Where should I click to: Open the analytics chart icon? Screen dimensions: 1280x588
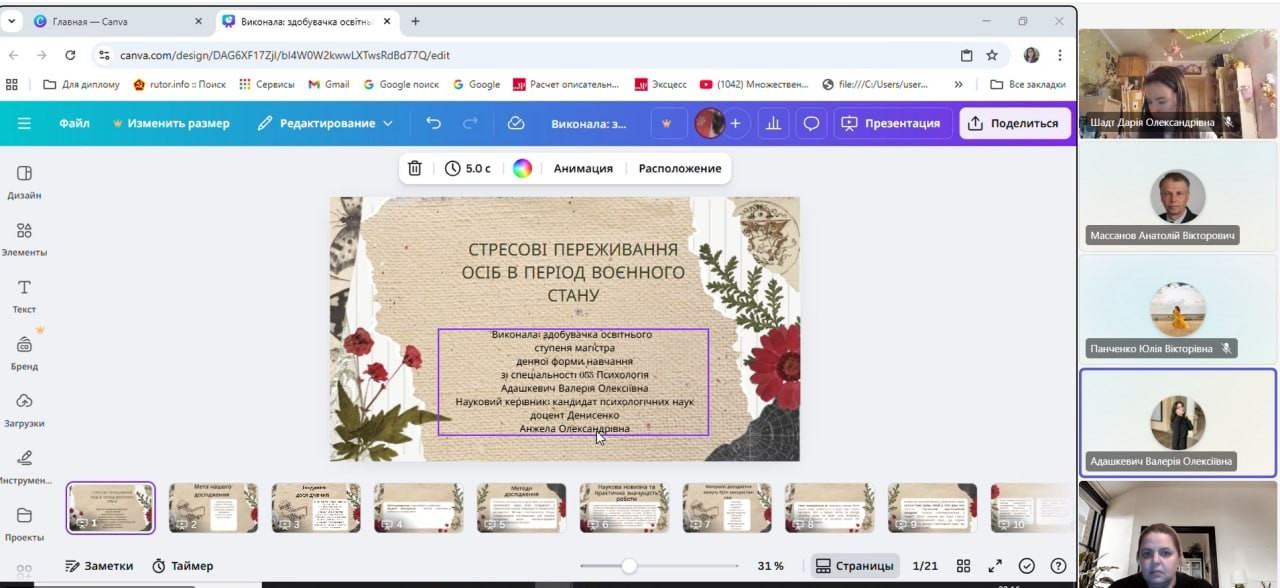[x=772, y=123]
